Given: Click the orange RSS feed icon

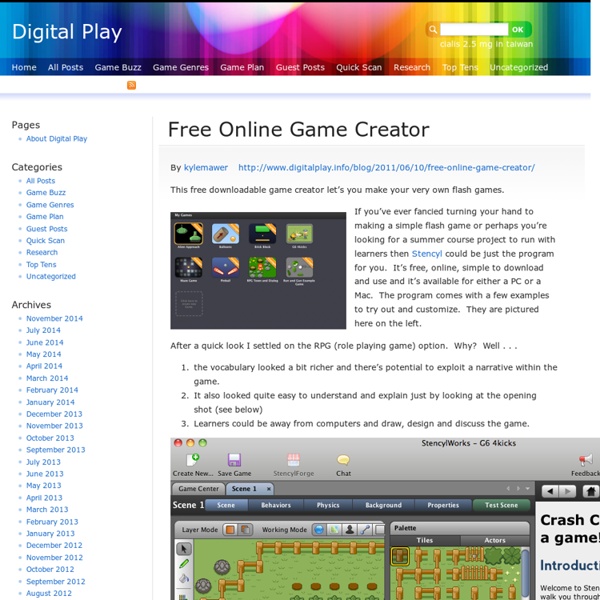Looking at the screenshot, I should 131,86.
